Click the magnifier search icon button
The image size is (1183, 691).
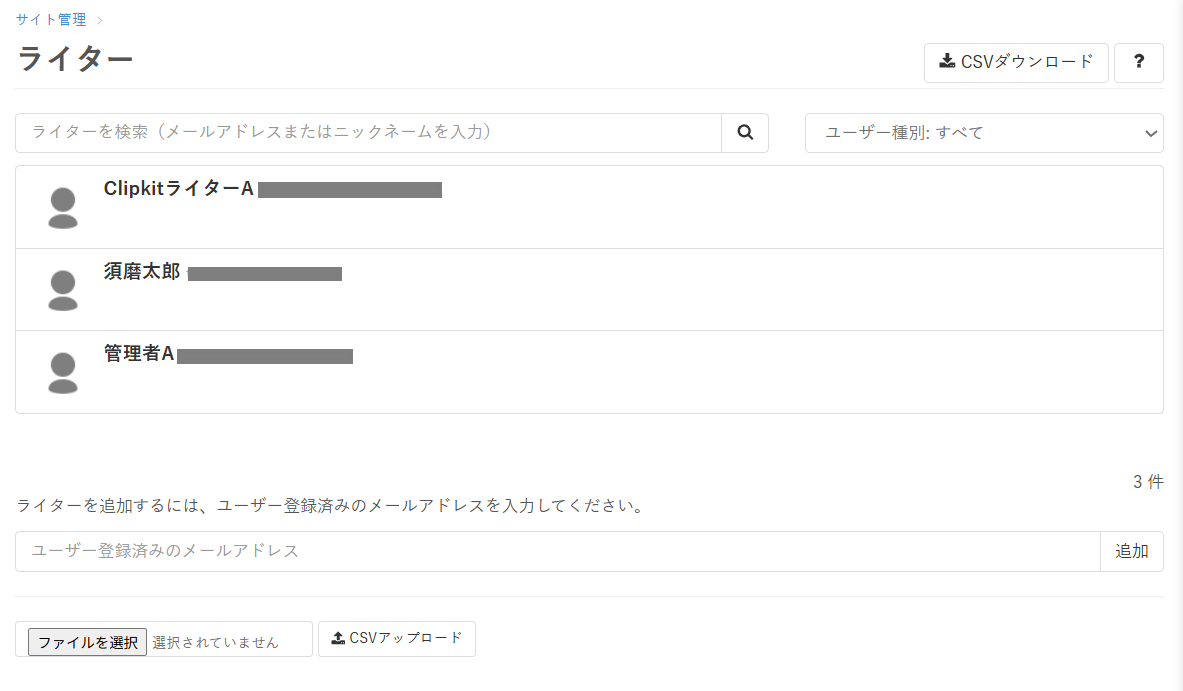click(745, 133)
